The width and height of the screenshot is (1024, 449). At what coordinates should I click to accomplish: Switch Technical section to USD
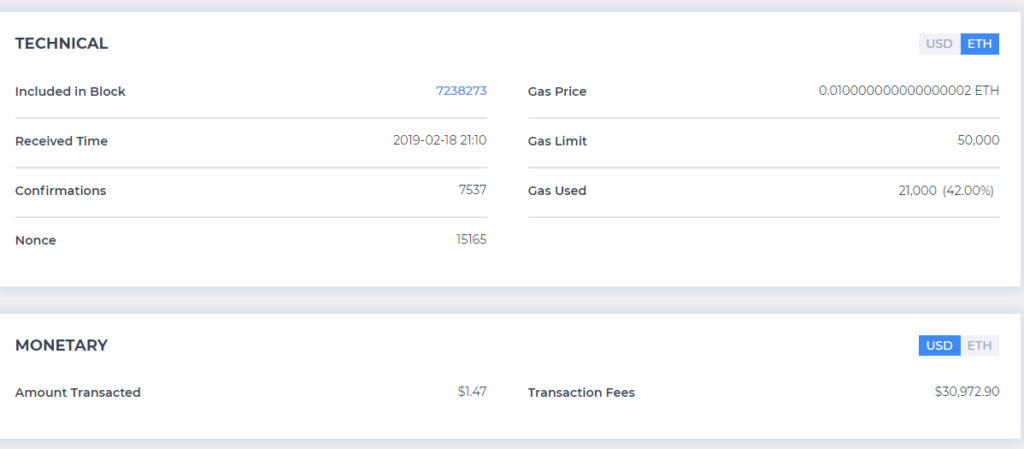point(939,44)
